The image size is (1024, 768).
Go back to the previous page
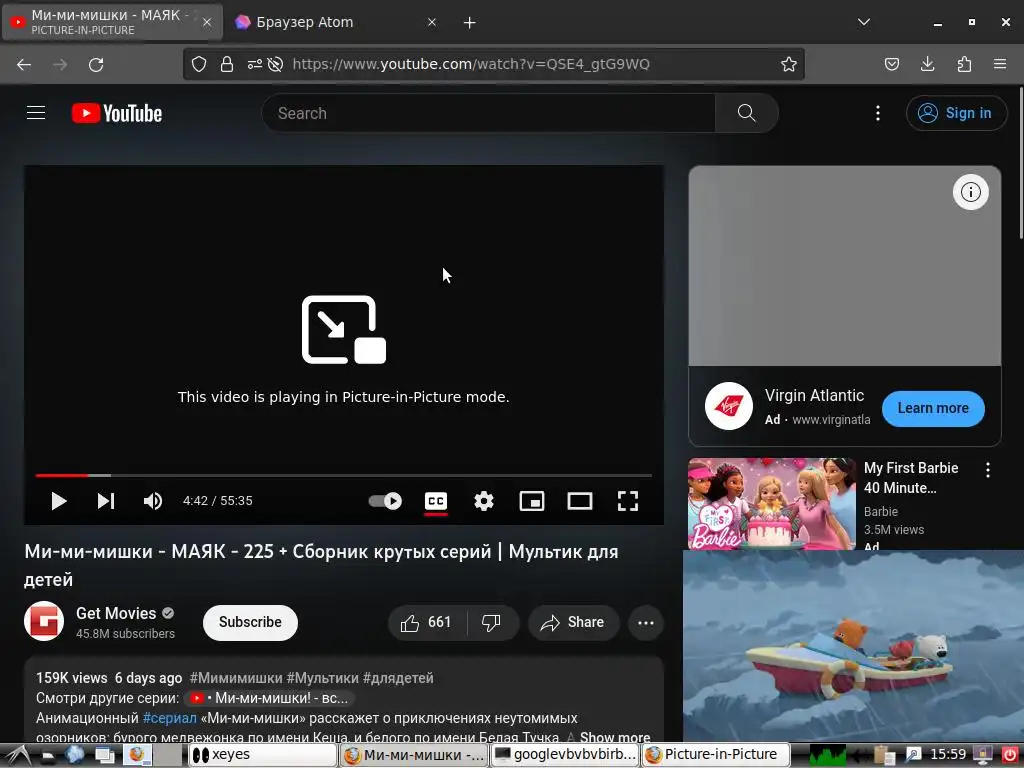pyautogui.click(x=24, y=64)
